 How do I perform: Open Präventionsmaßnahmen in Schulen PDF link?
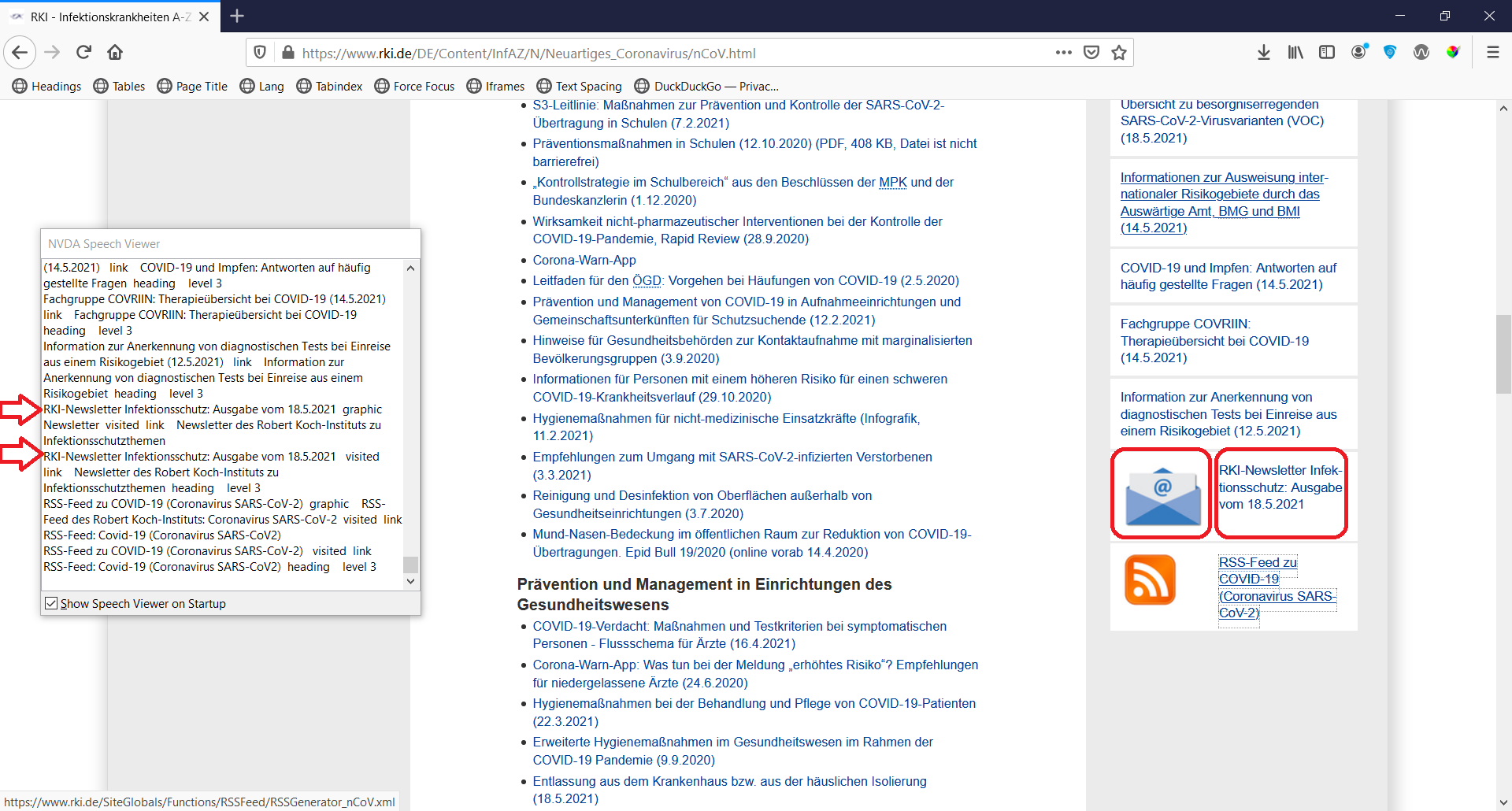(754, 153)
